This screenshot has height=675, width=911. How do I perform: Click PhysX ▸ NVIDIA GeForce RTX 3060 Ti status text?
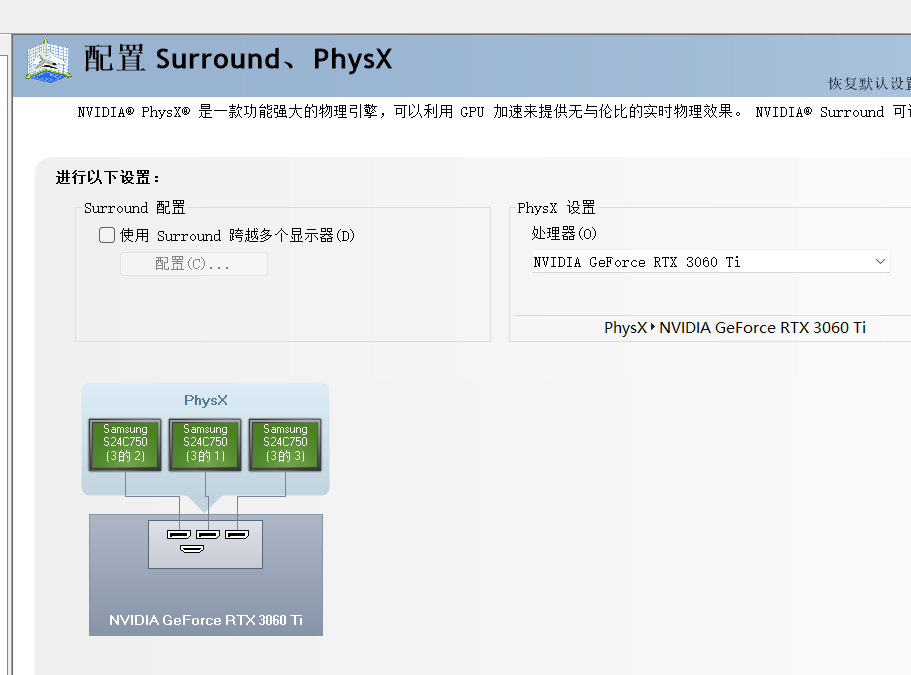tap(735, 328)
